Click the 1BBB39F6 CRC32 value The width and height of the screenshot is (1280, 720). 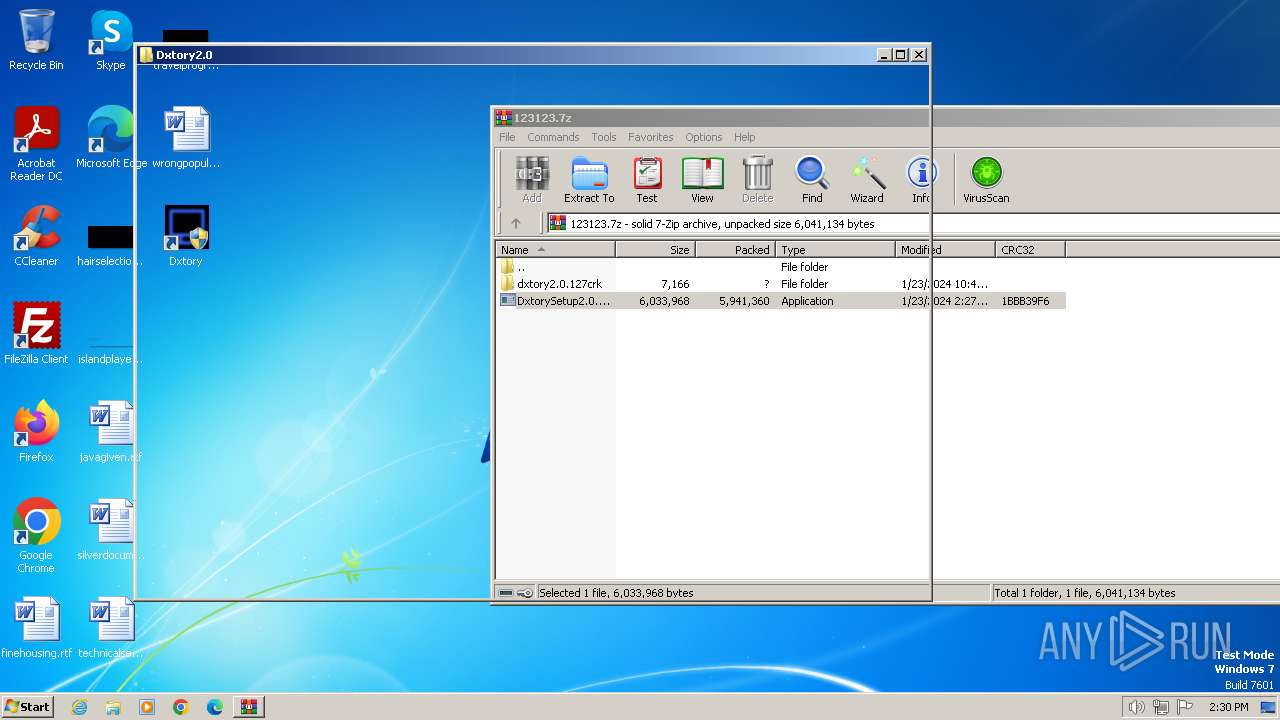pyautogui.click(x=1025, y=301)
